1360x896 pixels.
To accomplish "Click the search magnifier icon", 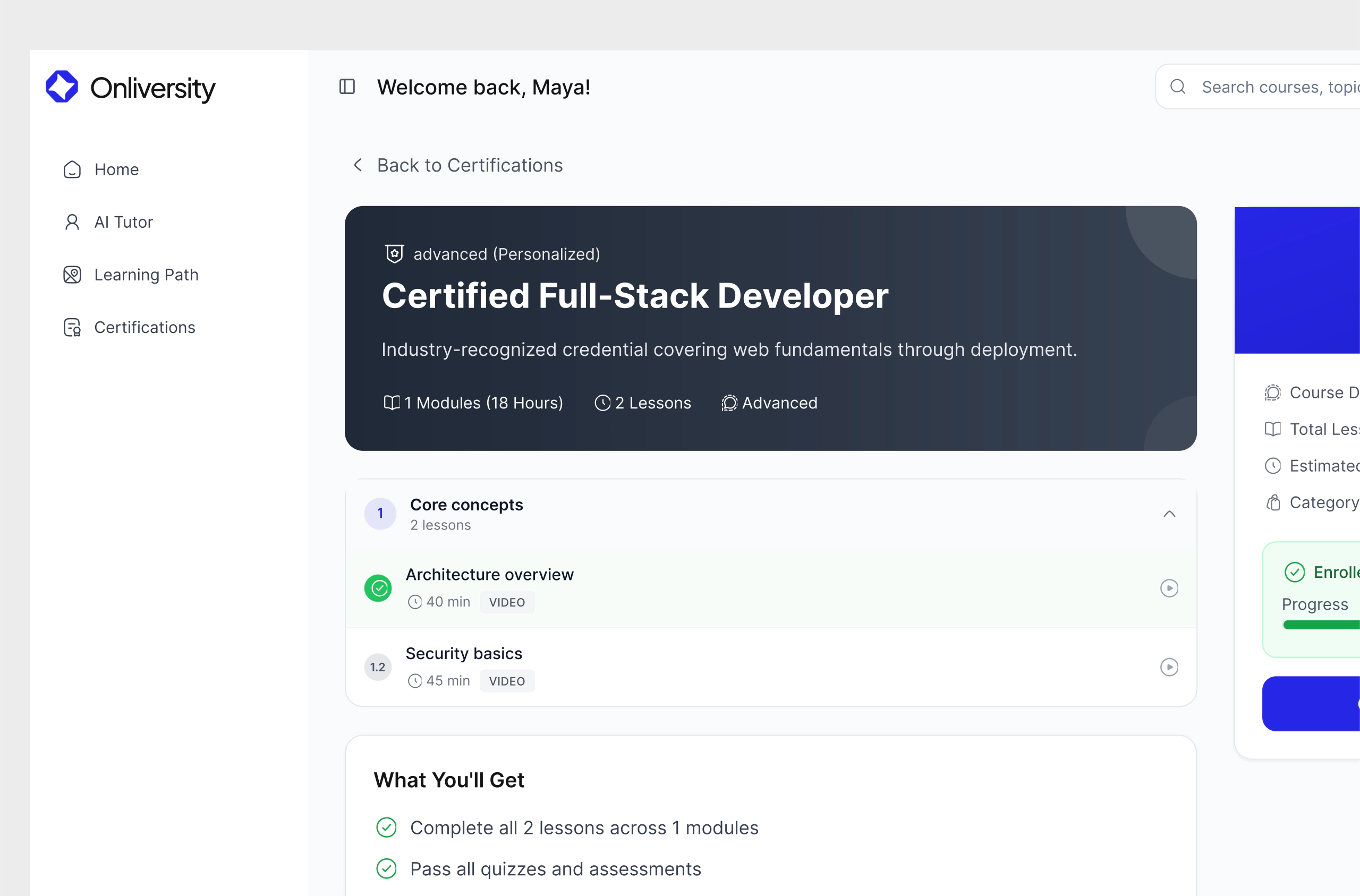I will click(x=1178, y=87).
